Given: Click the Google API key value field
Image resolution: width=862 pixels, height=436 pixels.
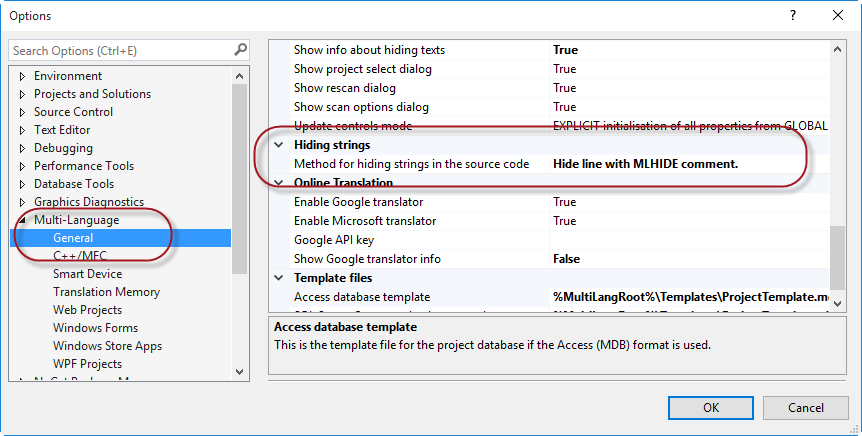Looking at the screenshot, I should (688, 240).
